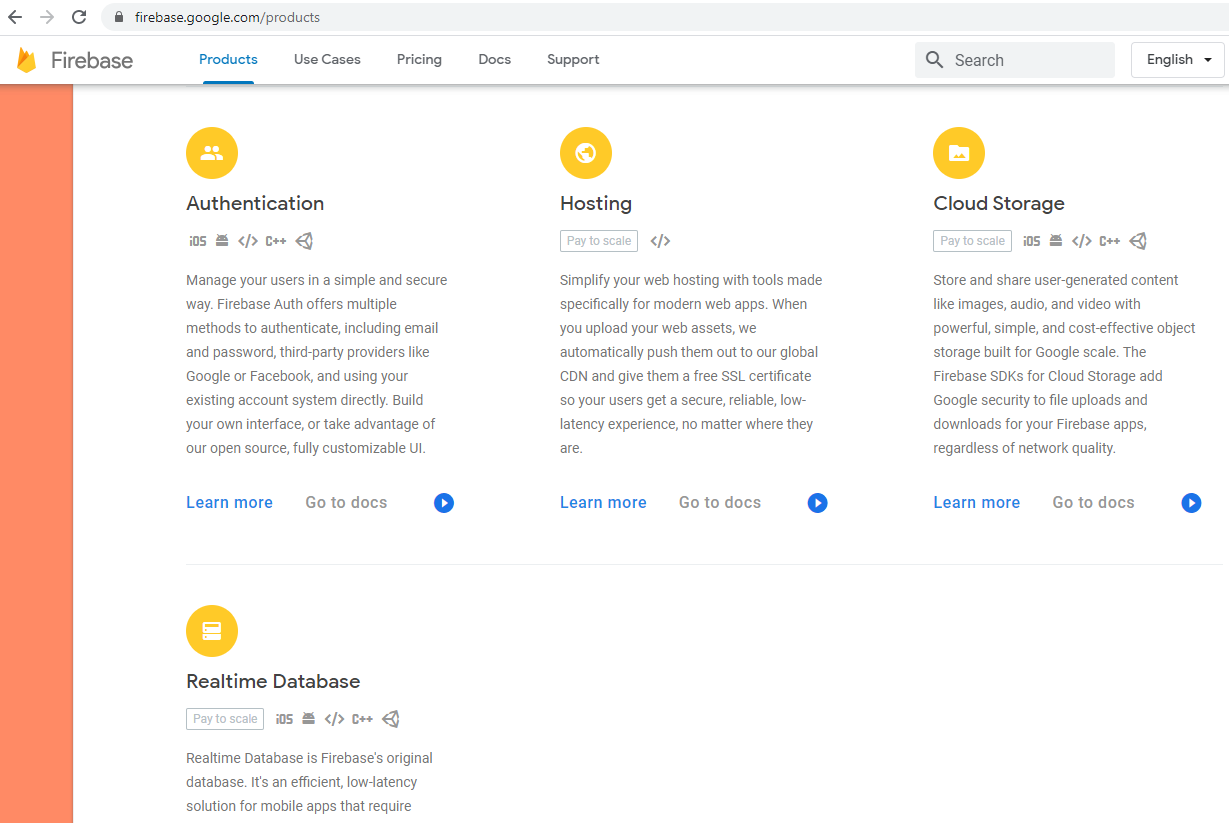The image size is (1229, 823).
Task: Open Docs in the navigation bar
Action: click(494, 60)
